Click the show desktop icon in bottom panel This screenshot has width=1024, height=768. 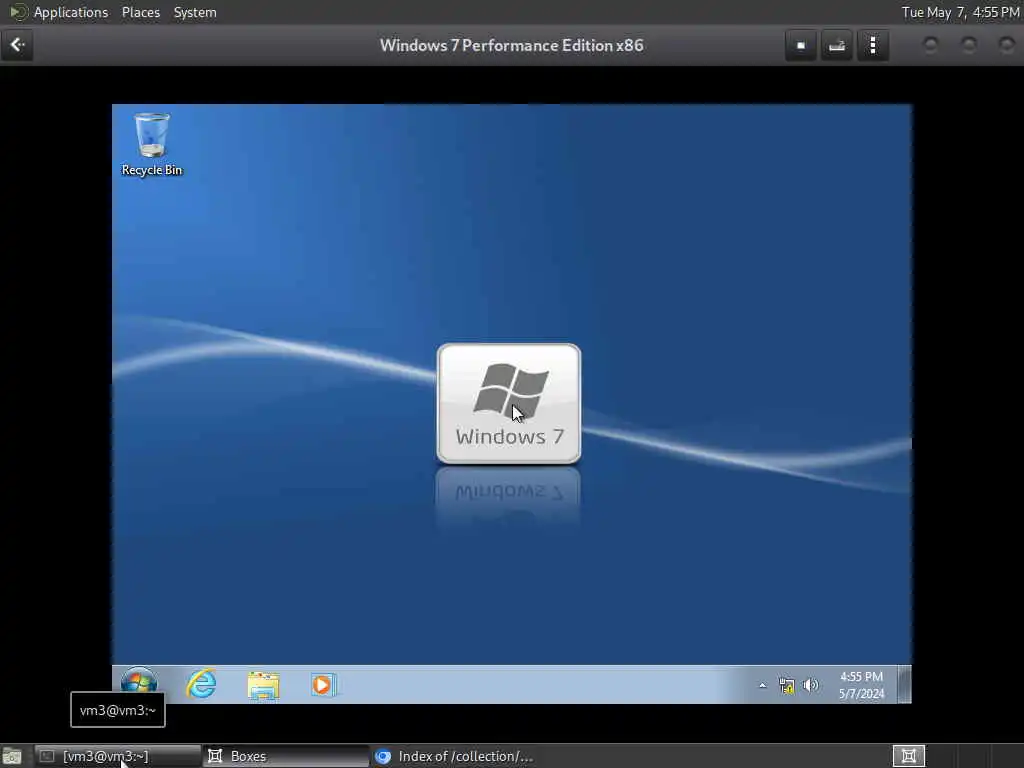coord(12,756)
